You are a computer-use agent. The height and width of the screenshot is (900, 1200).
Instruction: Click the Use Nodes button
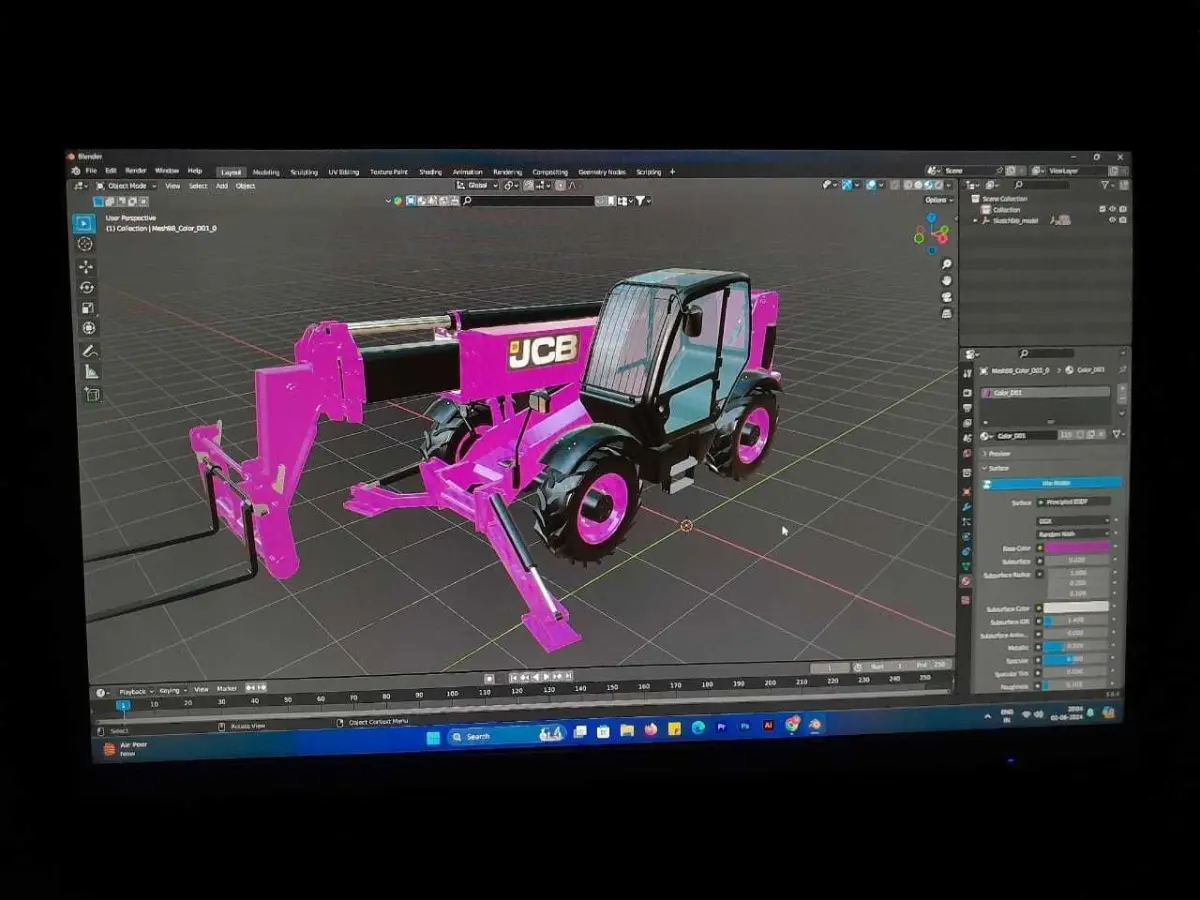pos(1051,483)
